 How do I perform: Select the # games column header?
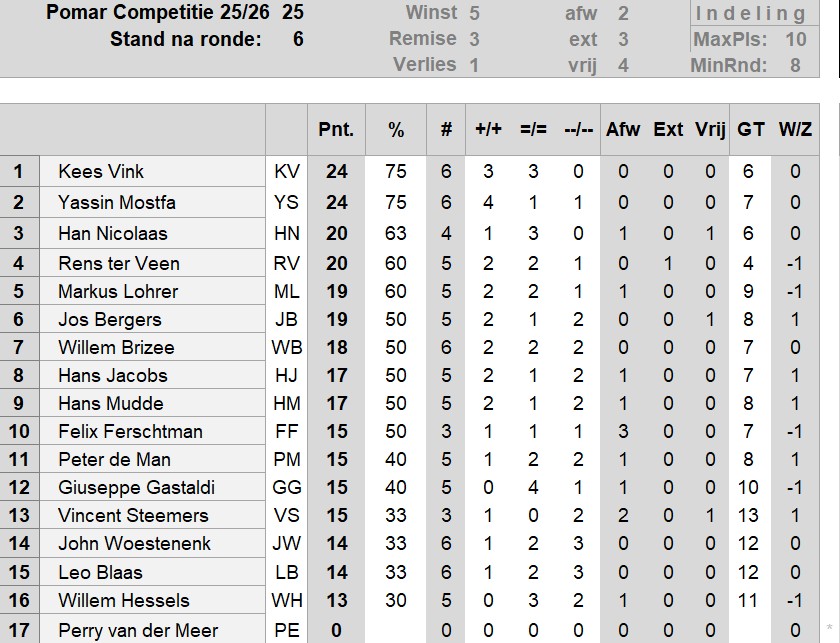446,129
